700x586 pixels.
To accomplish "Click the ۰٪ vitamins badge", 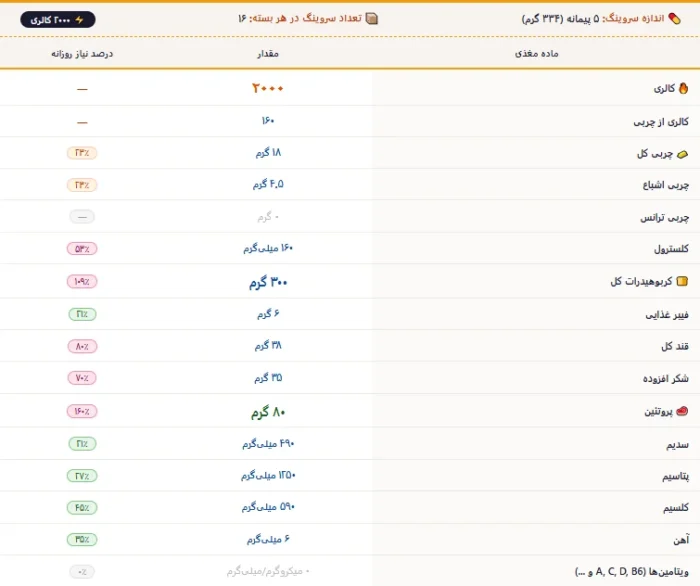I will [x=82, y=572].
